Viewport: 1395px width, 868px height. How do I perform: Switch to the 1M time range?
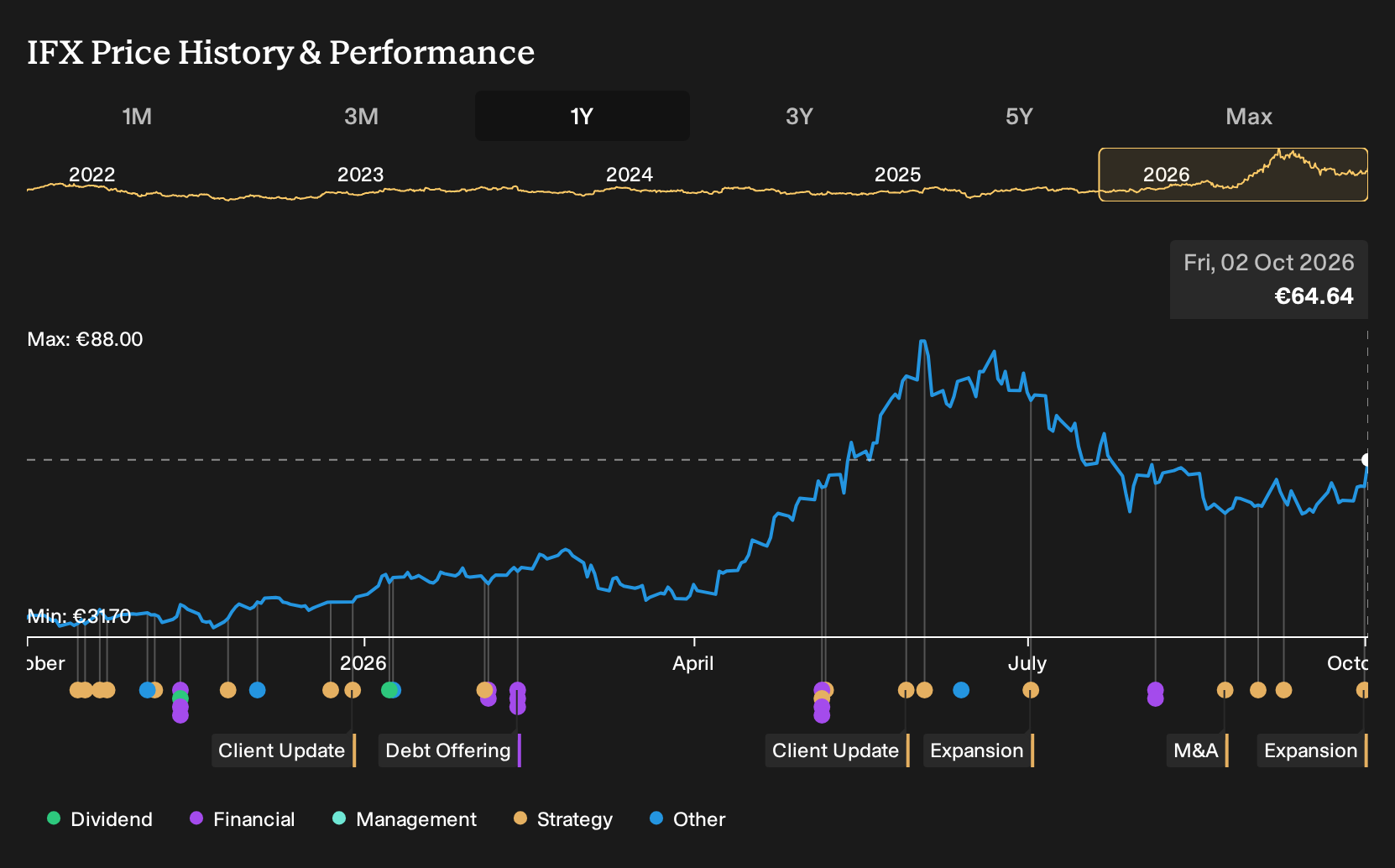click(137, 116)
